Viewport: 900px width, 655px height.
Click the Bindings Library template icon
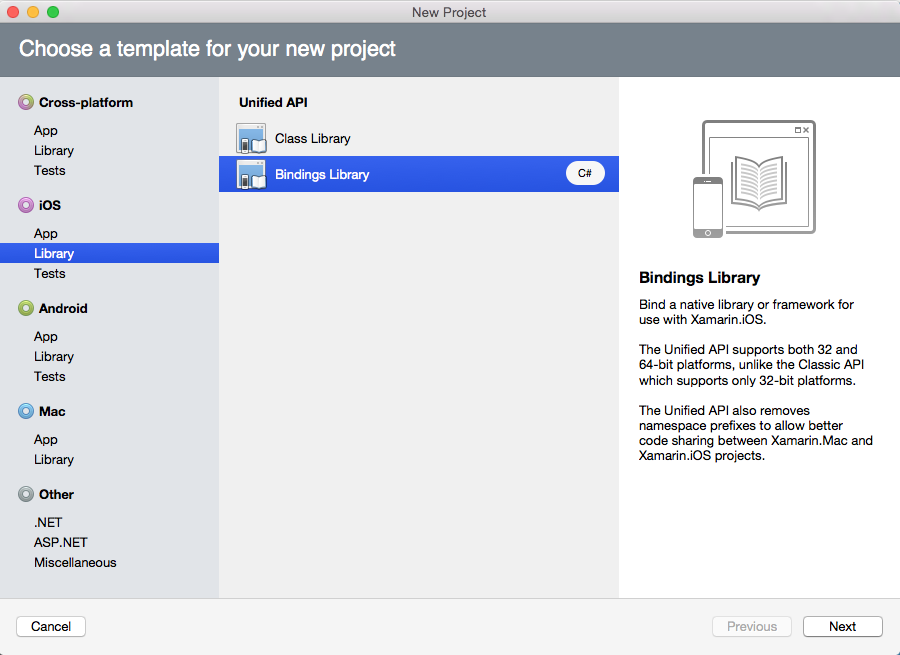(251, 175)
